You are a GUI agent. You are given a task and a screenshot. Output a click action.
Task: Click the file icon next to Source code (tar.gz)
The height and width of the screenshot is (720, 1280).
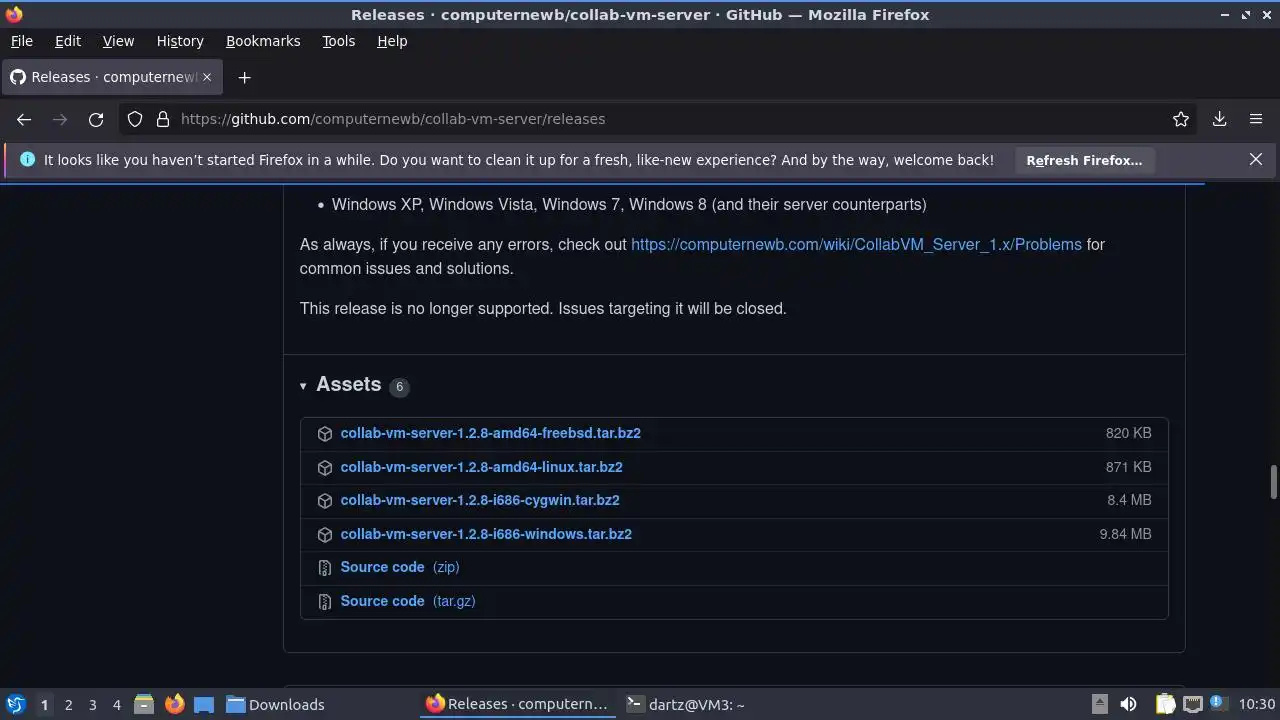coord(325,601)
